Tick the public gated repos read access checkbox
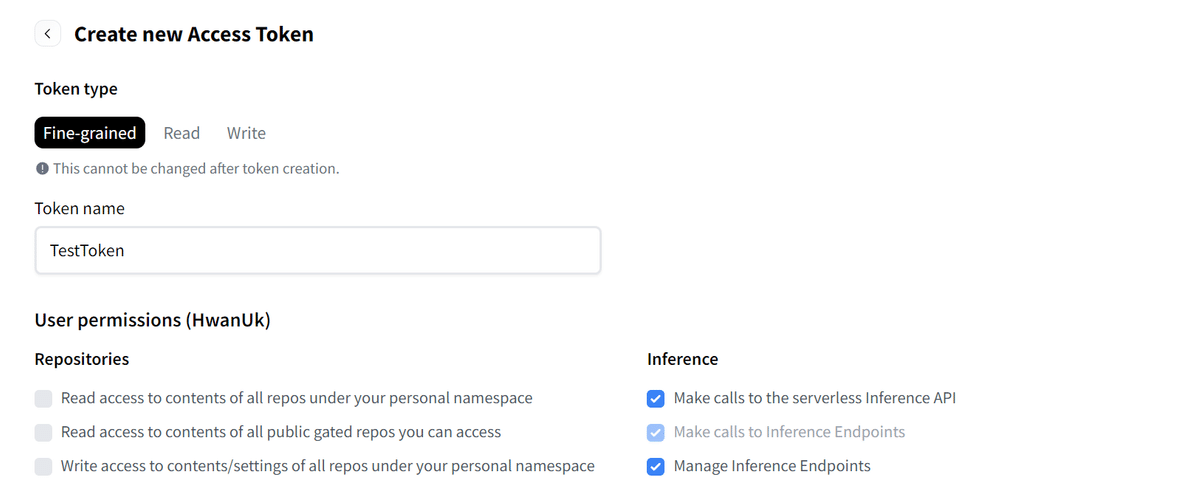Viewport: 1200px width, 483px height. [x=43, y=433]
